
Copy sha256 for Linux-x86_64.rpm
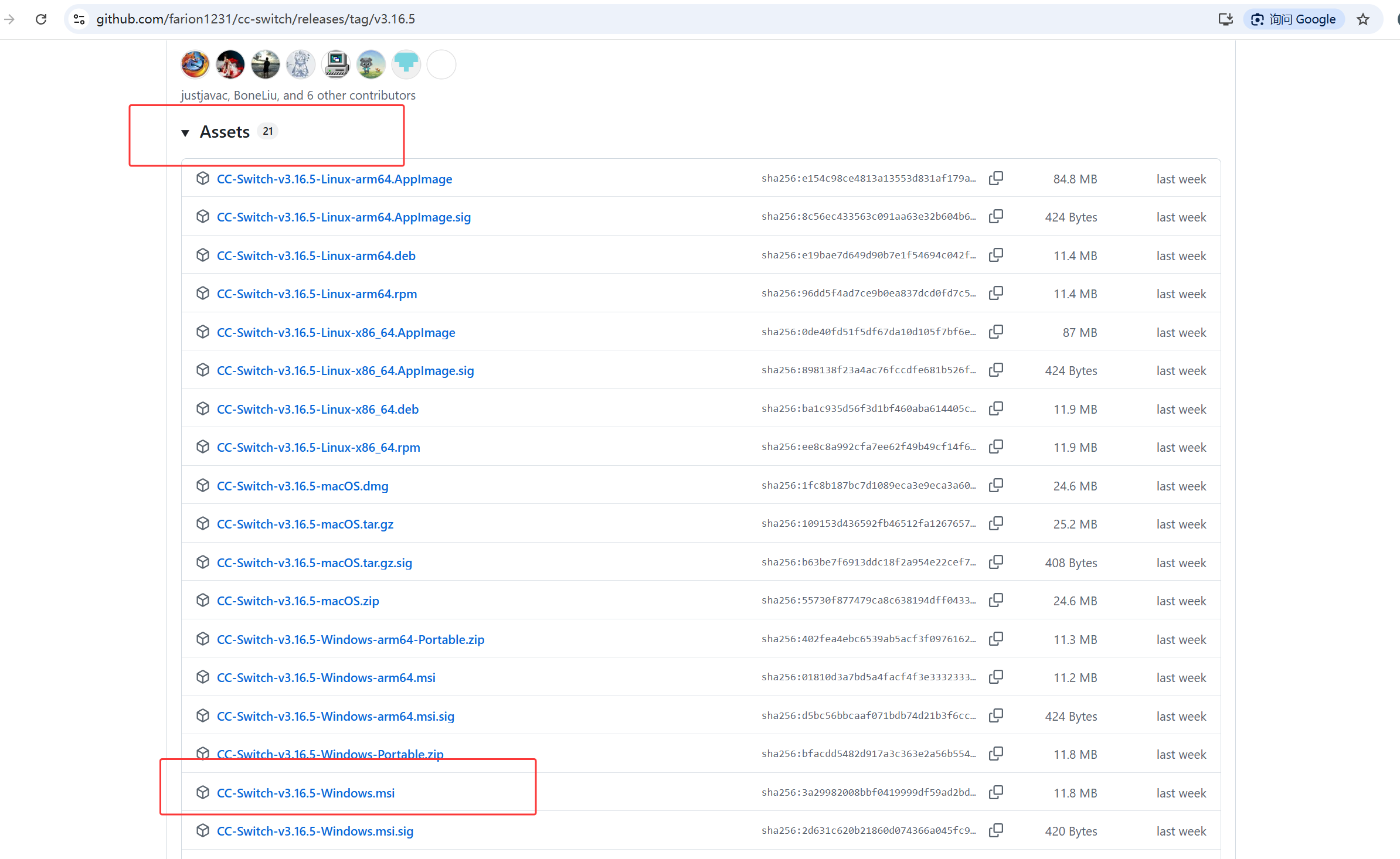click(x=996, y=446)
